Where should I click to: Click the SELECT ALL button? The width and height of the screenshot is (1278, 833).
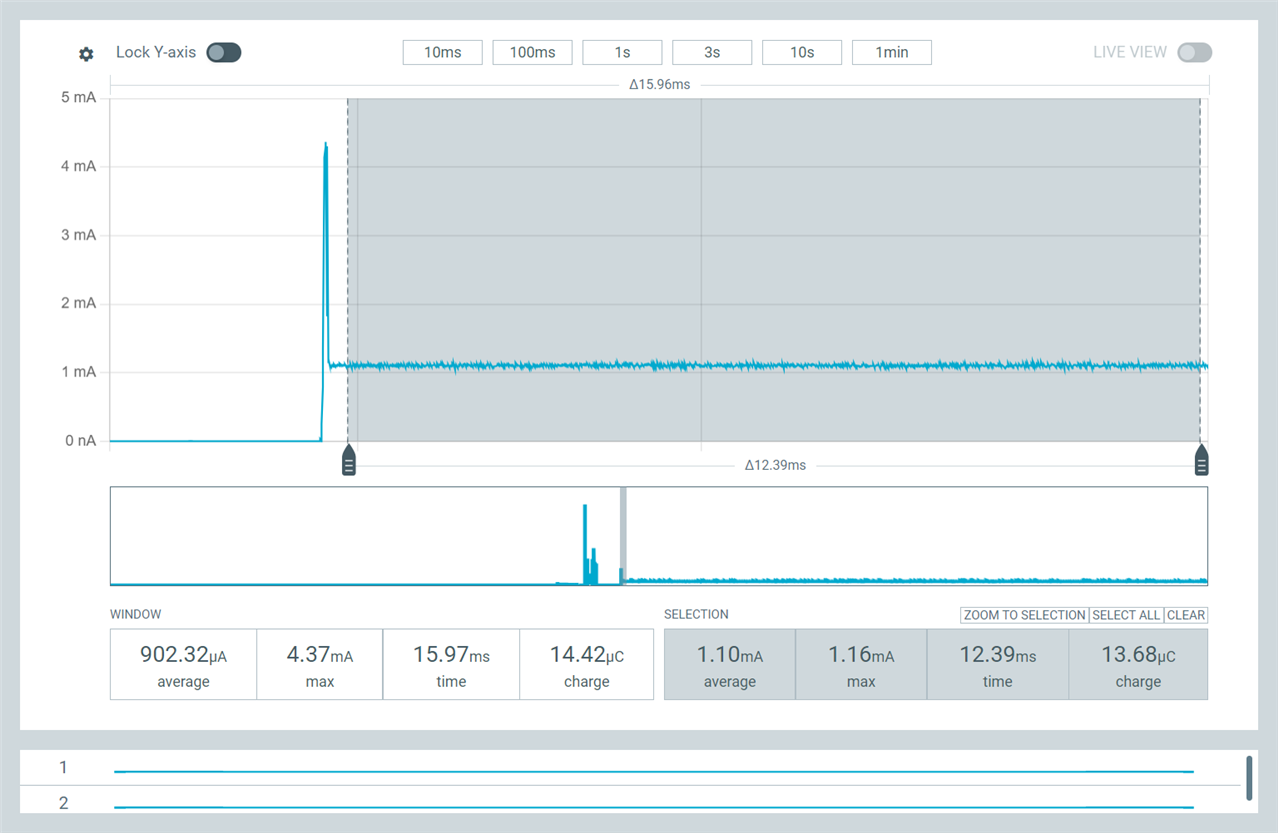click(x=1125, y=615)
